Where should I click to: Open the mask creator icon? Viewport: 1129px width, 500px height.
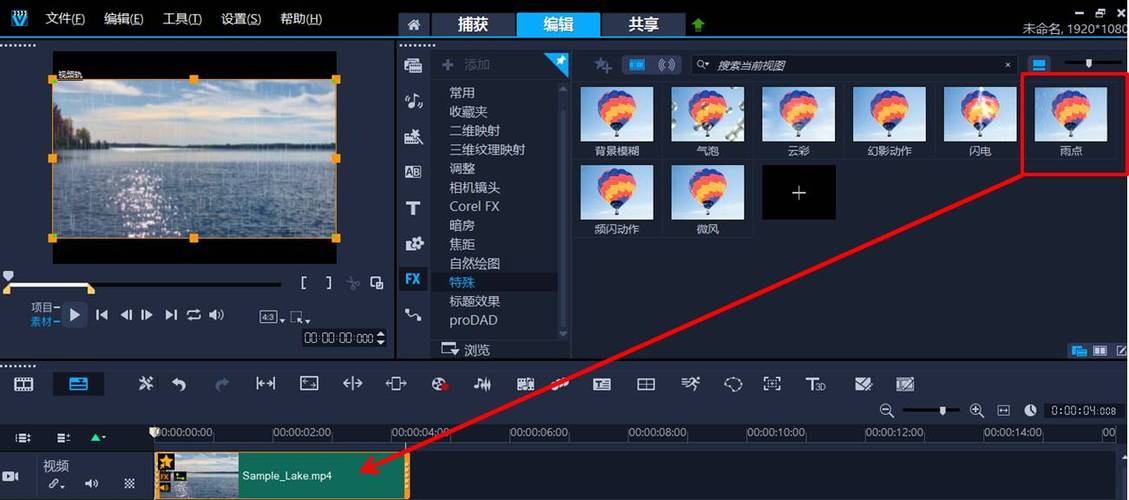733,384
